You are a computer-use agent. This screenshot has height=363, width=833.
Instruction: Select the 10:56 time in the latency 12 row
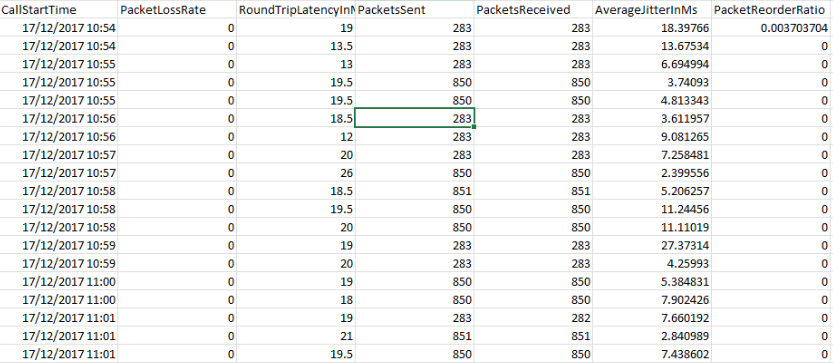59,137
